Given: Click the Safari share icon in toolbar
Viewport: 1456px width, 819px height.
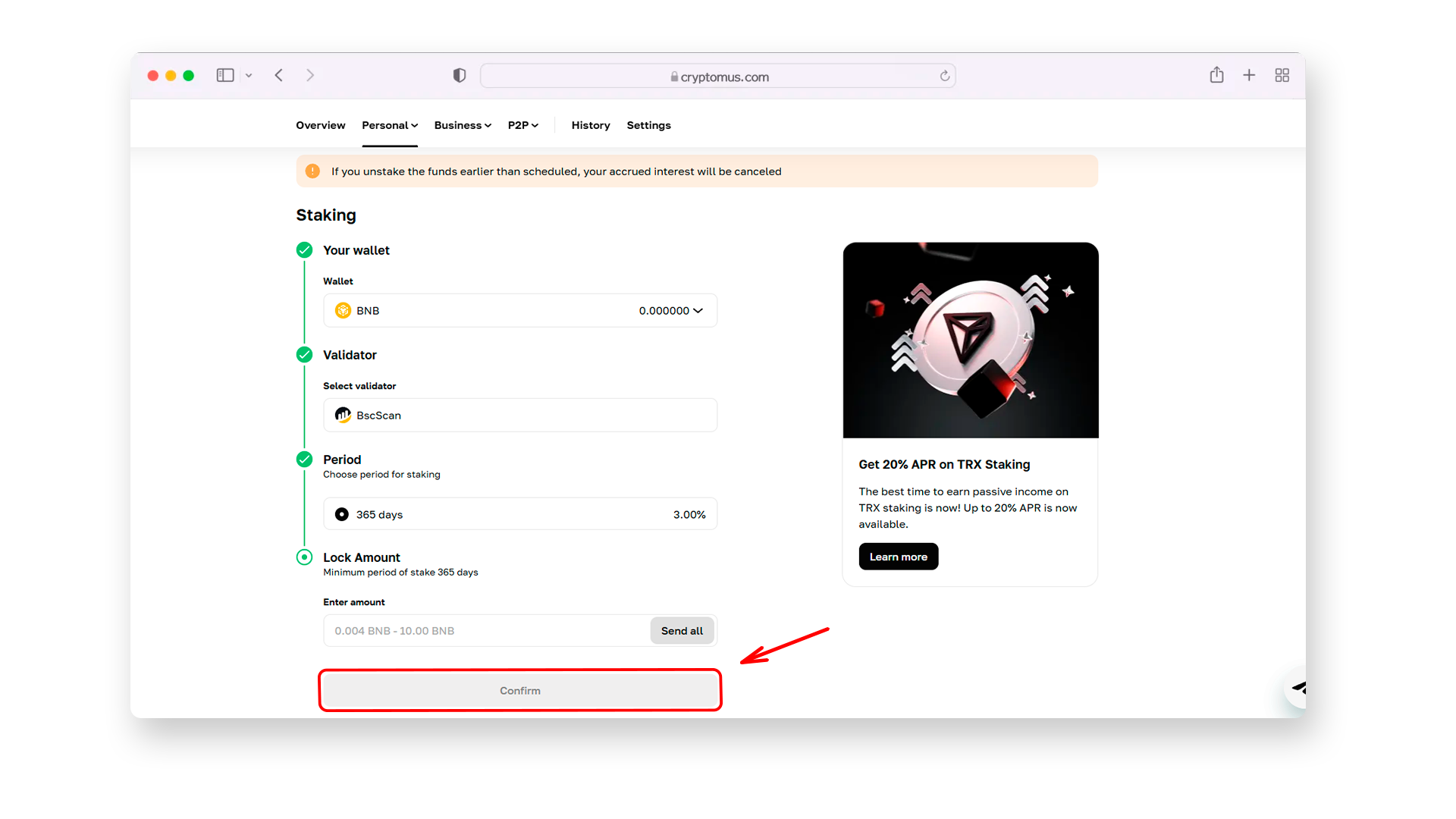Looking at the screenshot, I should click(x=1218, y=75).
